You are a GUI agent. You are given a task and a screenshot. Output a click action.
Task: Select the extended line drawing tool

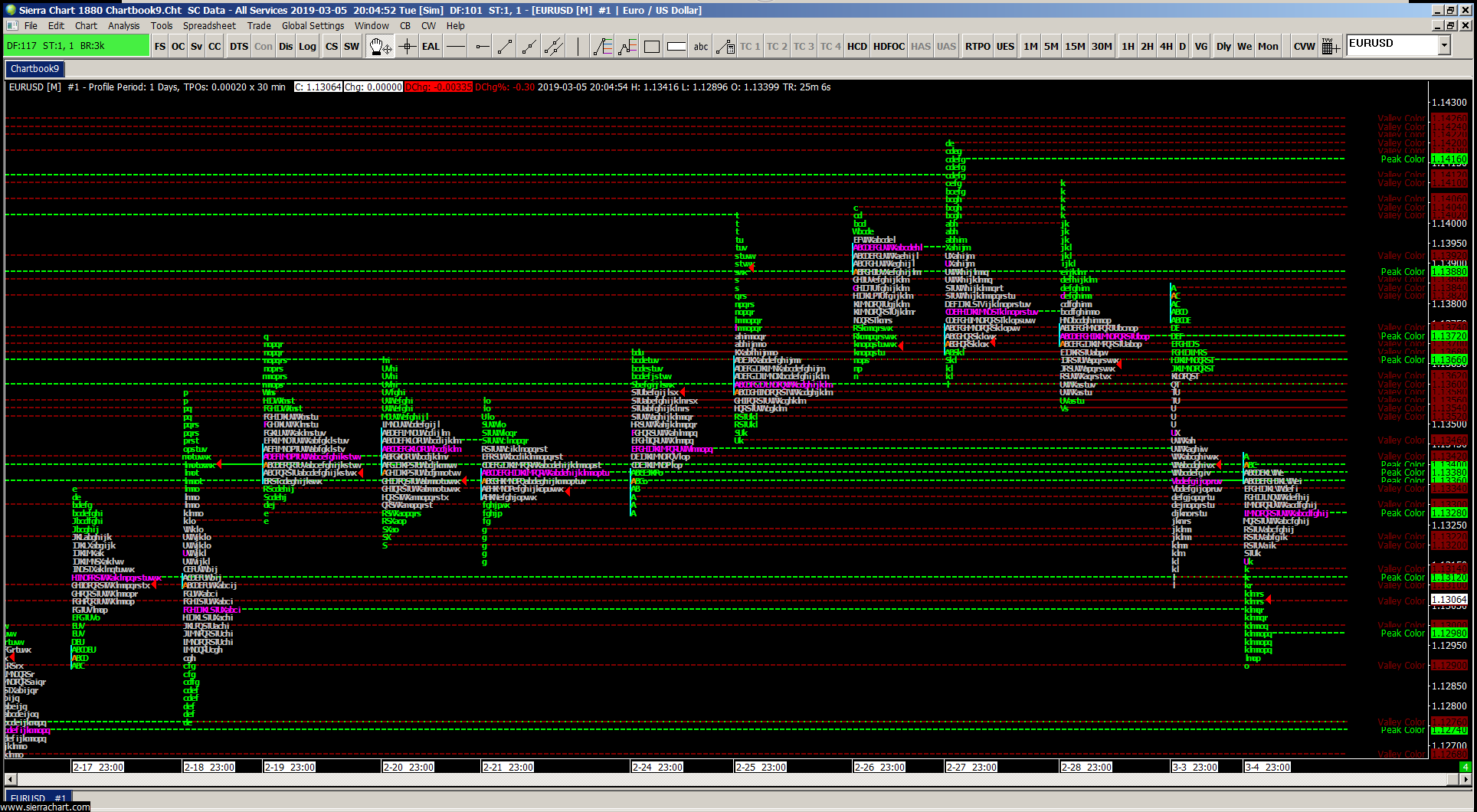[554, 47]
